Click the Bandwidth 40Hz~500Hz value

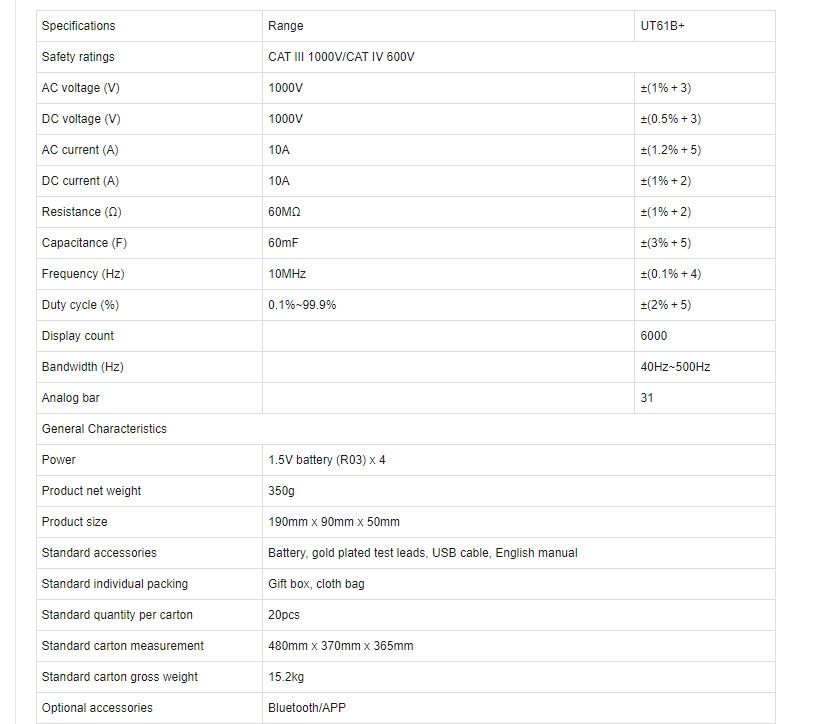point(675,367)
